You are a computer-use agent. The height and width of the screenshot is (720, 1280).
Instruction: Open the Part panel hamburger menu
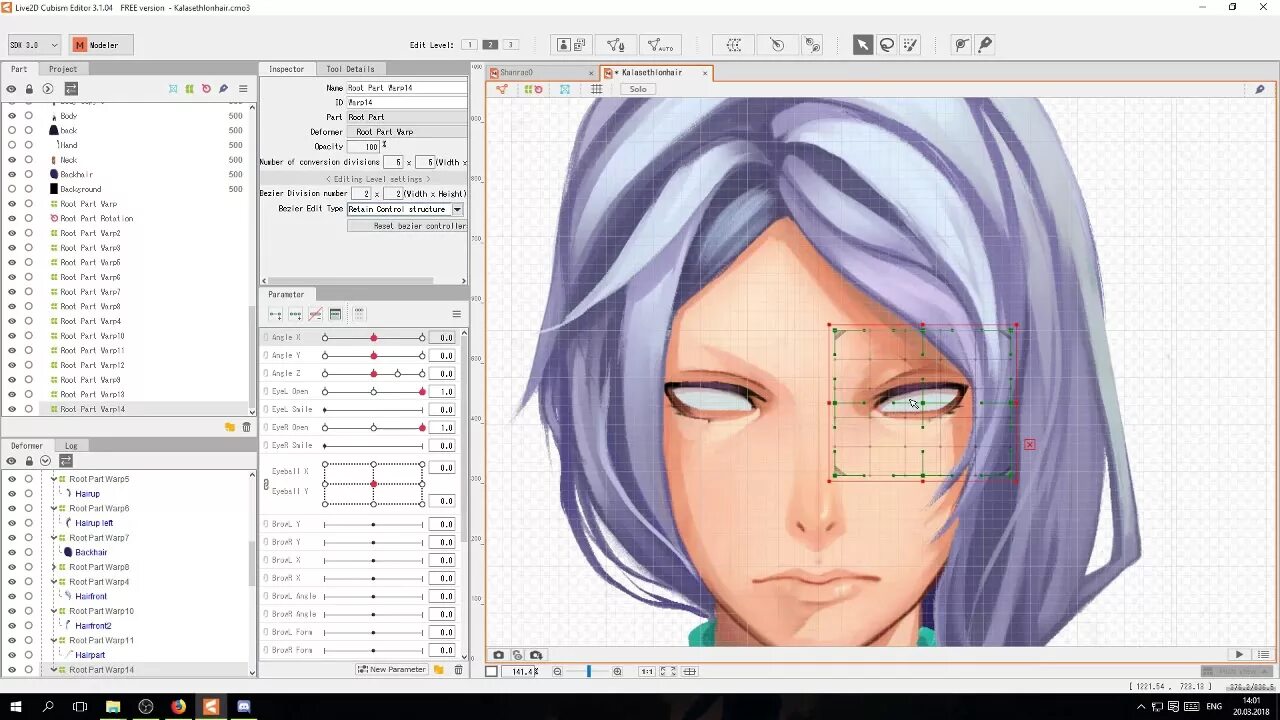click(x=242, y=89)
